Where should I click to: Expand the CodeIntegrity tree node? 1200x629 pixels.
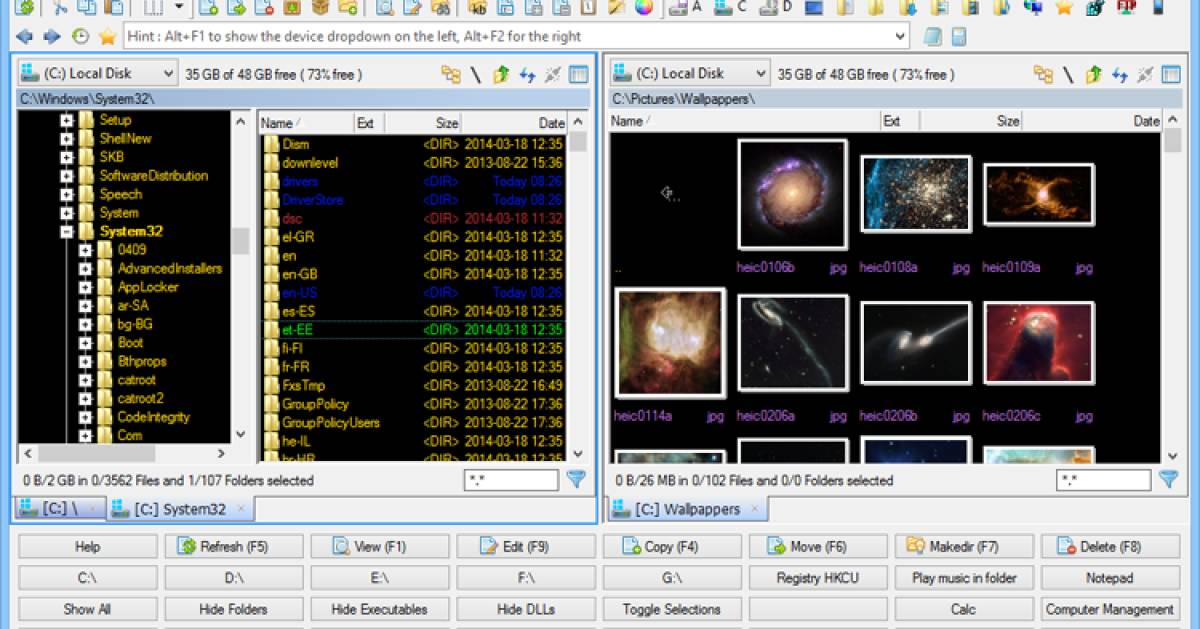[x=85, y=418]
